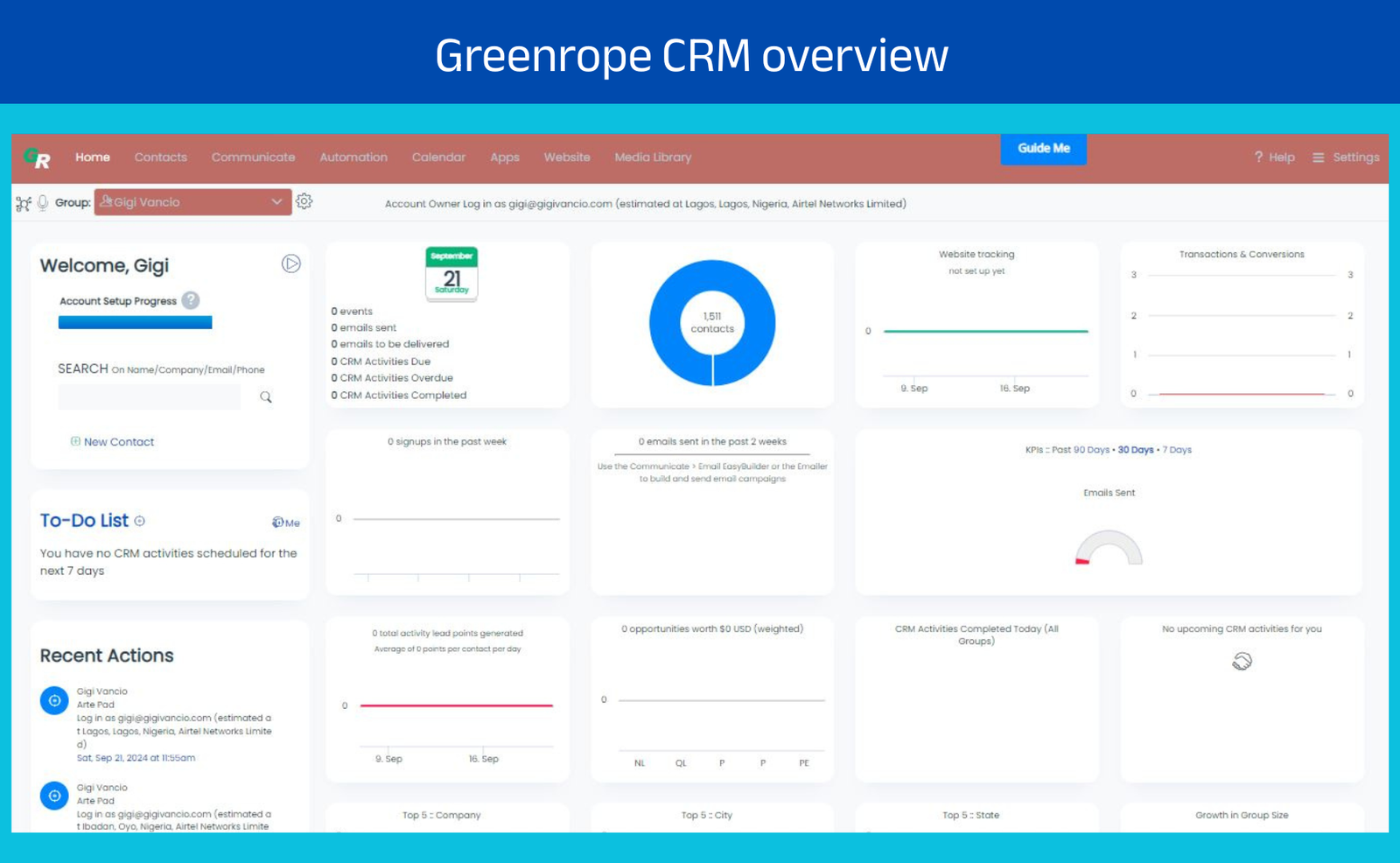Click the play icon beside Welcome, Gigi

point(290,264)
